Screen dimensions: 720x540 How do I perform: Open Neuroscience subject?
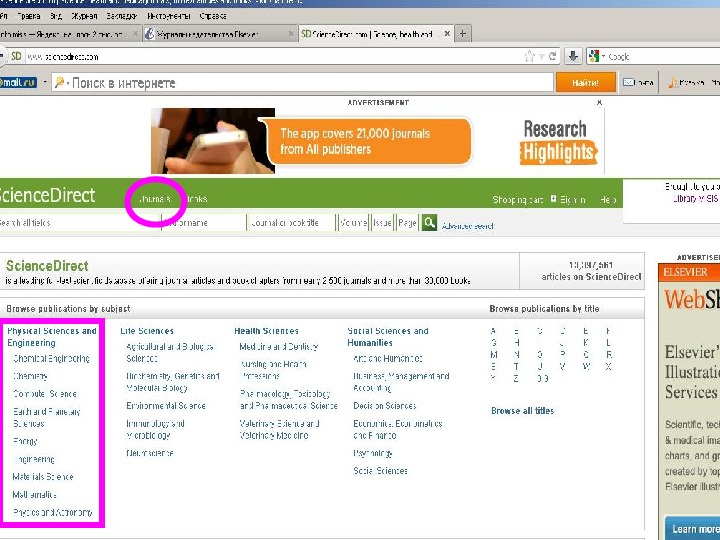(x=150, y=453)
